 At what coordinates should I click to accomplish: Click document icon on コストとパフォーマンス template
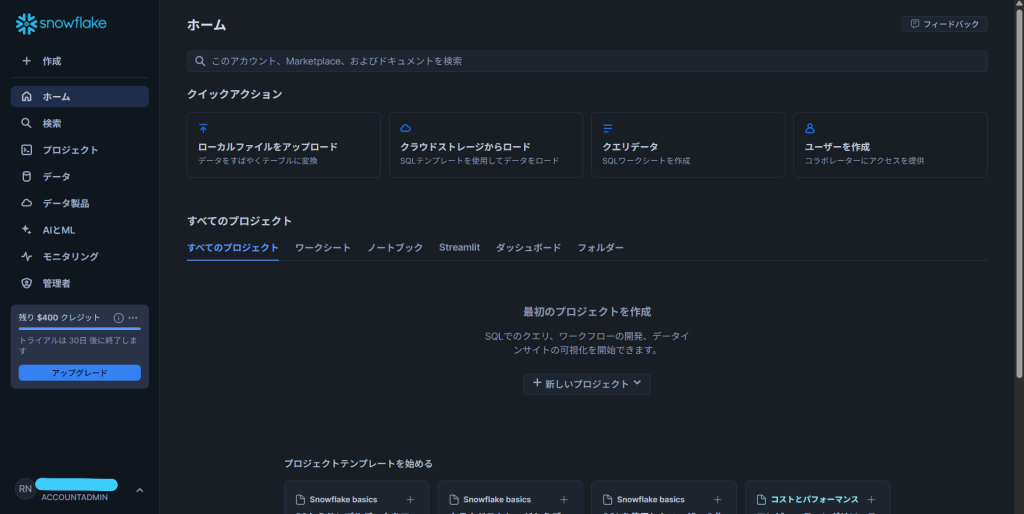coord(761,500)
